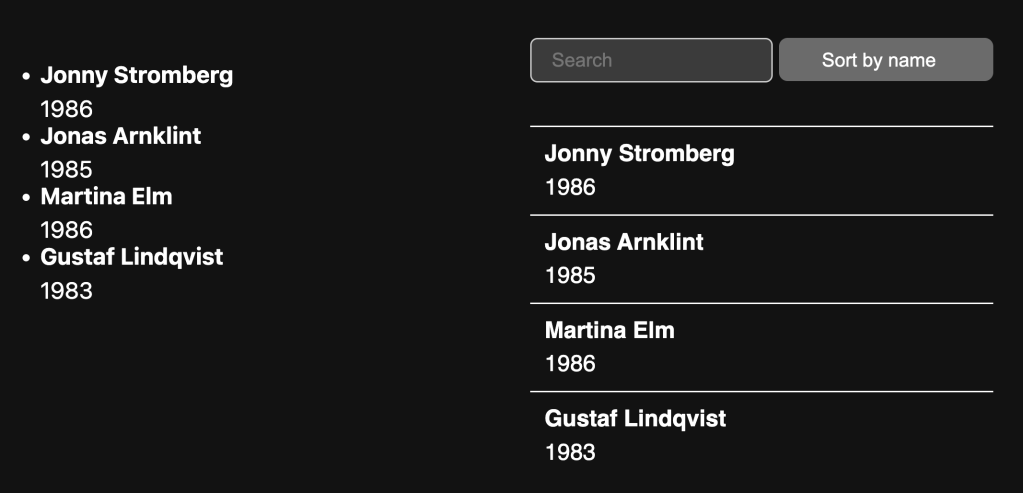Click the Search input field
This screenshot has height=493, width=1023.
[x=650, y=60]
